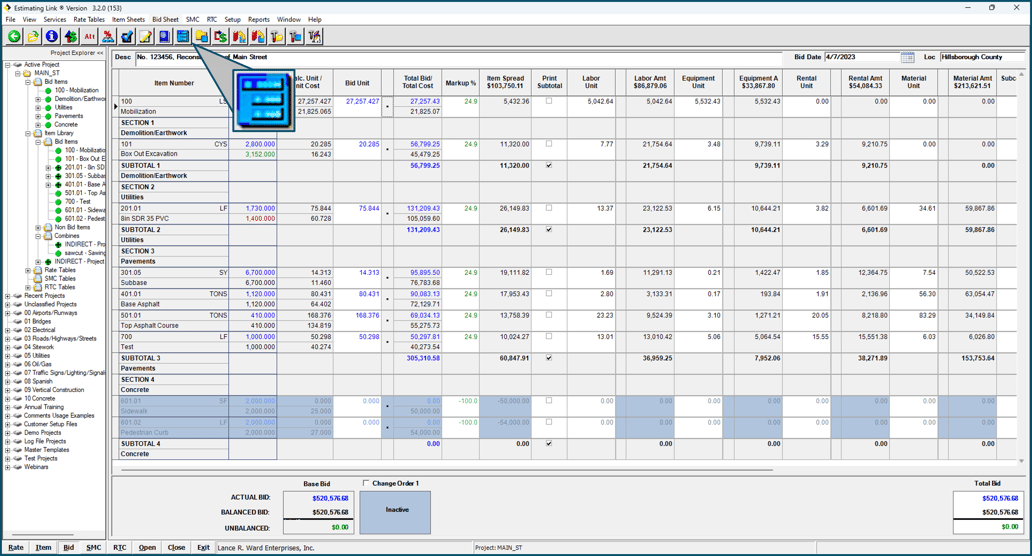Open the Item Sheets menu
Screen dimensions: 1032x556
click(x=128, y=19)
